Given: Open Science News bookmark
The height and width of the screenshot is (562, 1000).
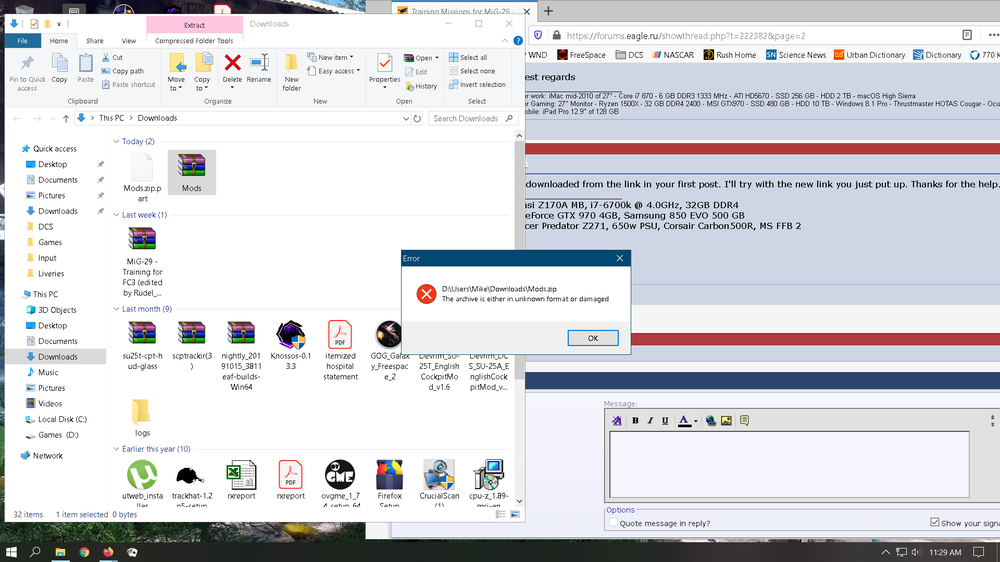Looking at the screenshot, I should [796, 55].
